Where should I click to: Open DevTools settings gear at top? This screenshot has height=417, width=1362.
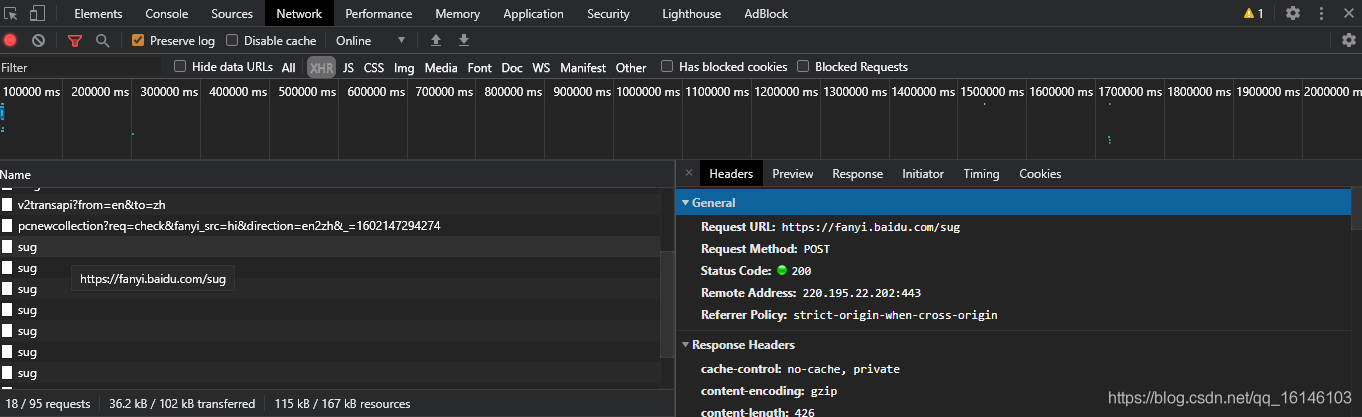click(1293, 13)
